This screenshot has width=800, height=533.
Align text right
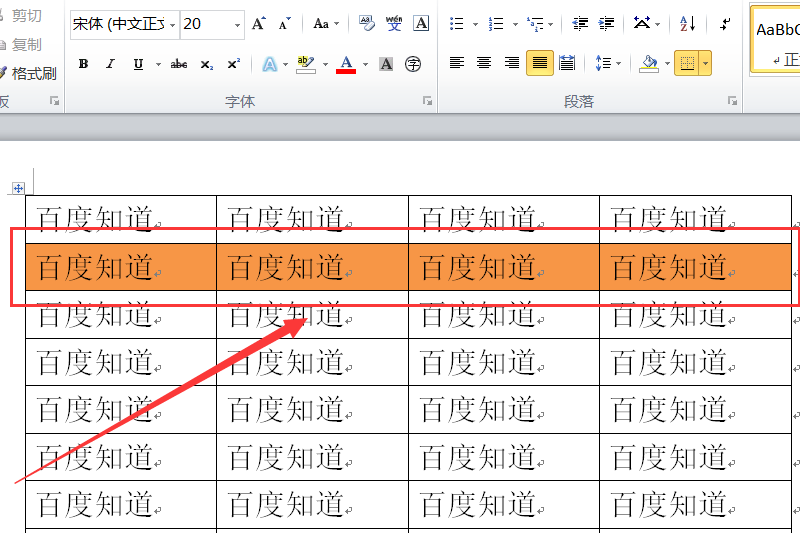point(511,63)
